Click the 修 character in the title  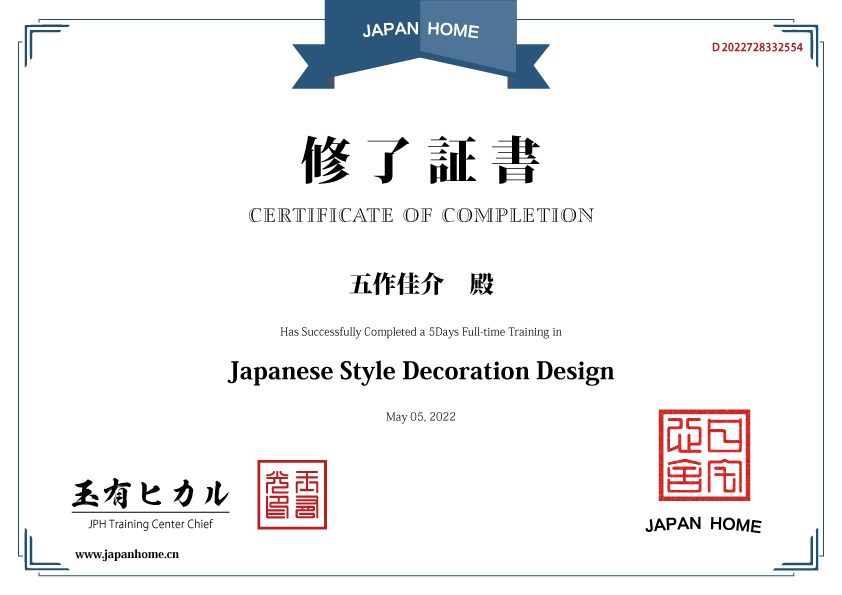tap(326, 160)
